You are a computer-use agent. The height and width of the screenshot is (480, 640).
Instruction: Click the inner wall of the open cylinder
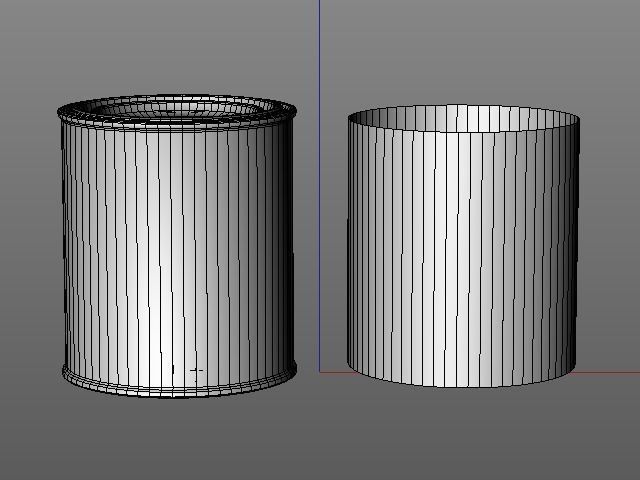[x=463, y=118]
